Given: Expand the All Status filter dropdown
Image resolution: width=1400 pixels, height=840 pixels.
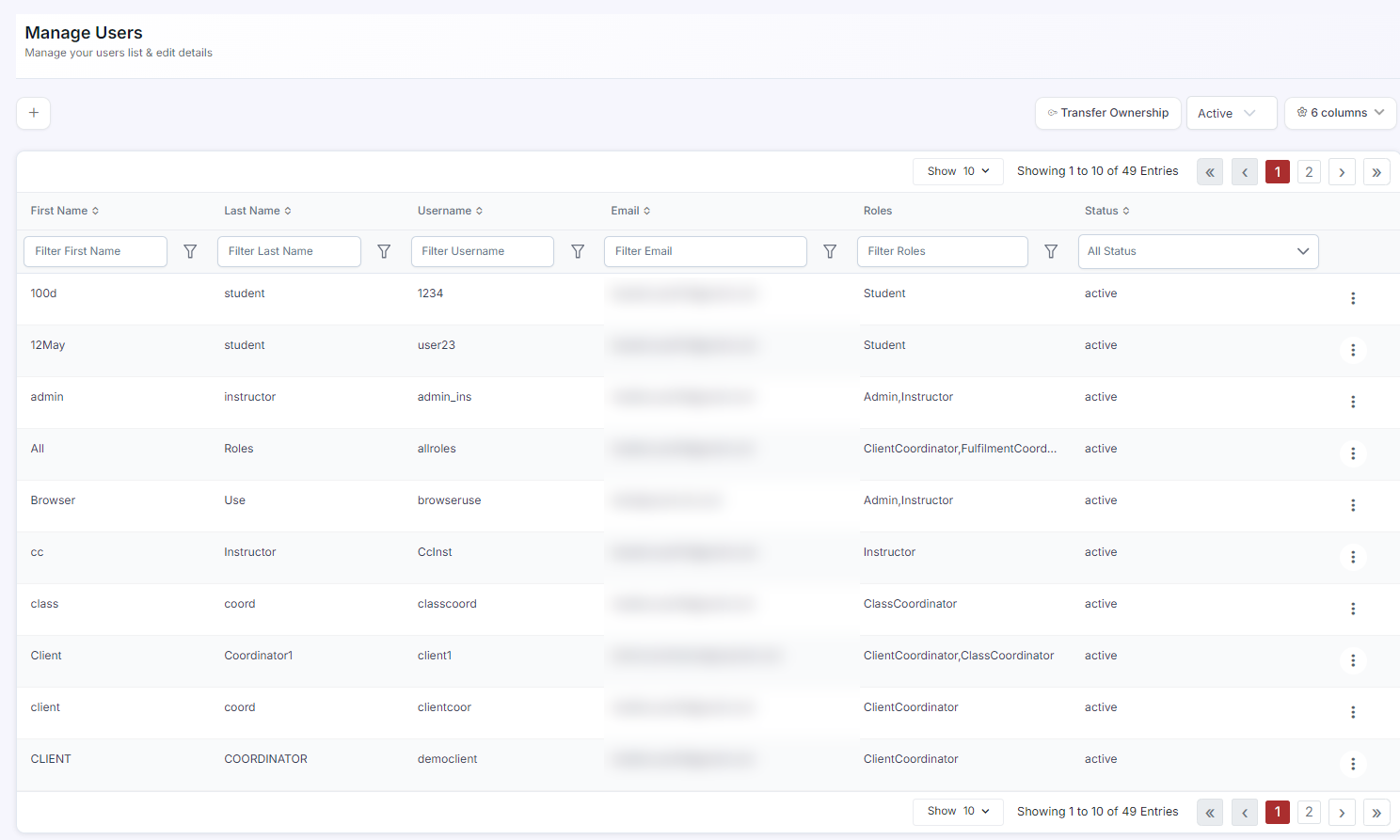Looking at the screenshot, I should 1198,251.
